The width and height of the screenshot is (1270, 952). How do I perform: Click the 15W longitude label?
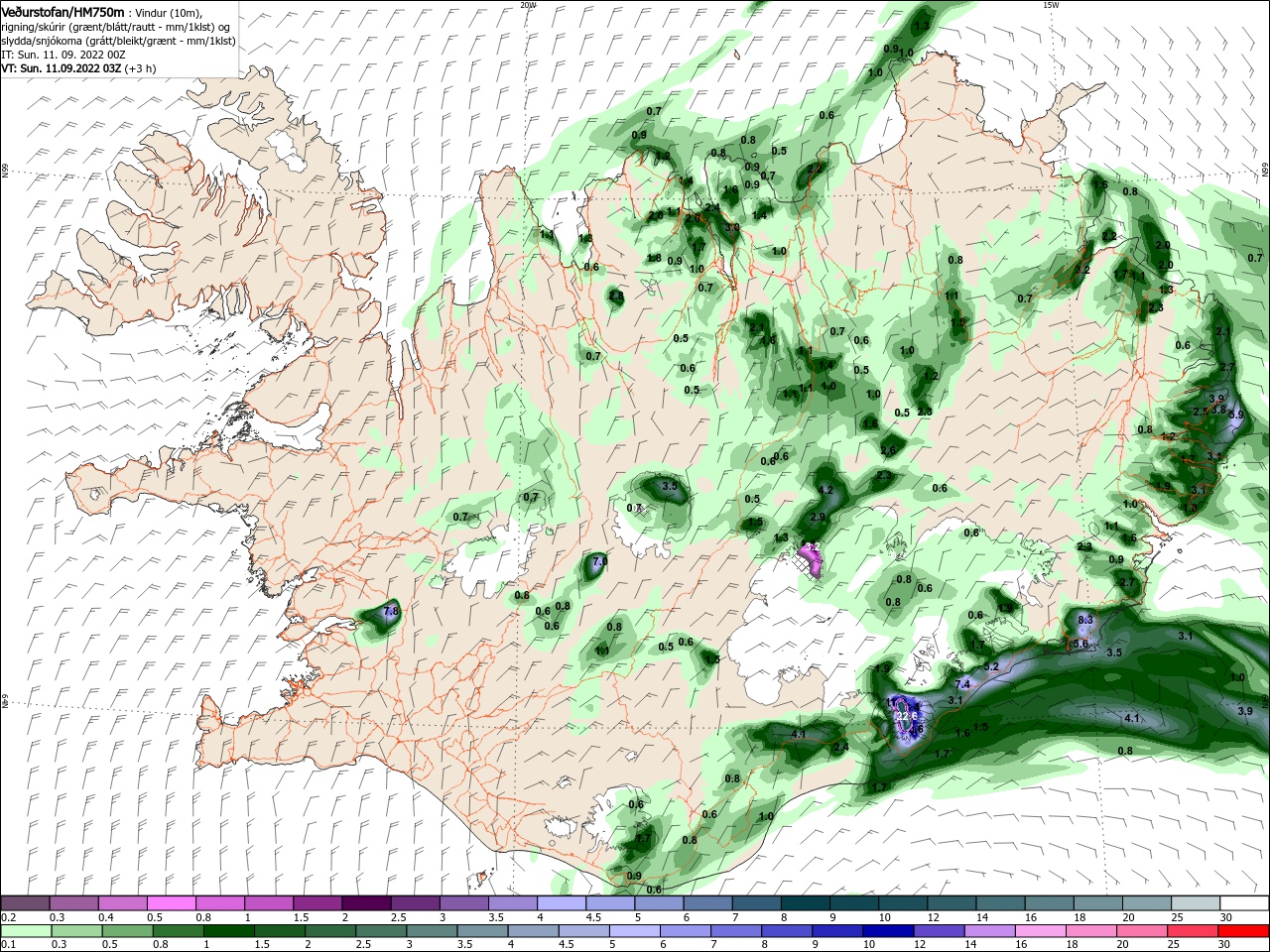(1051, 5)
